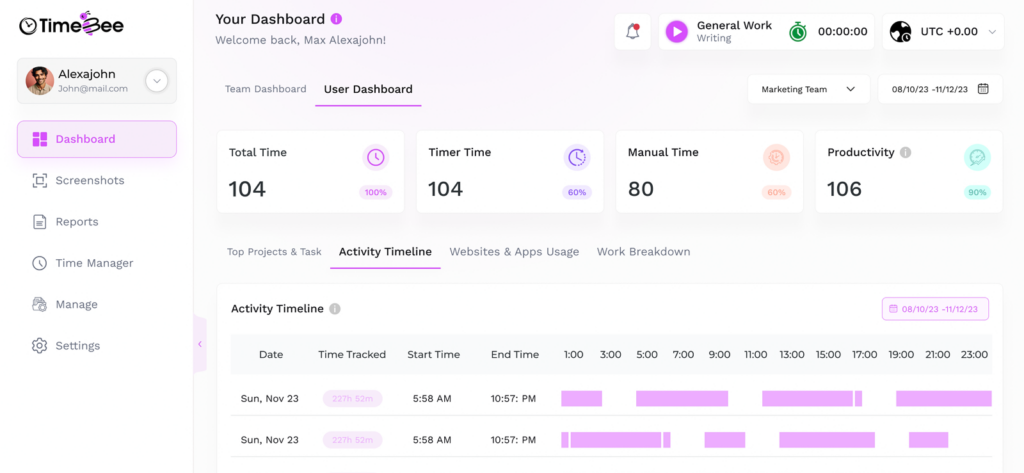Expand the Alexajohn account chevron
The height and width of the screenshot is (473, 1024).
pos(157,81)
